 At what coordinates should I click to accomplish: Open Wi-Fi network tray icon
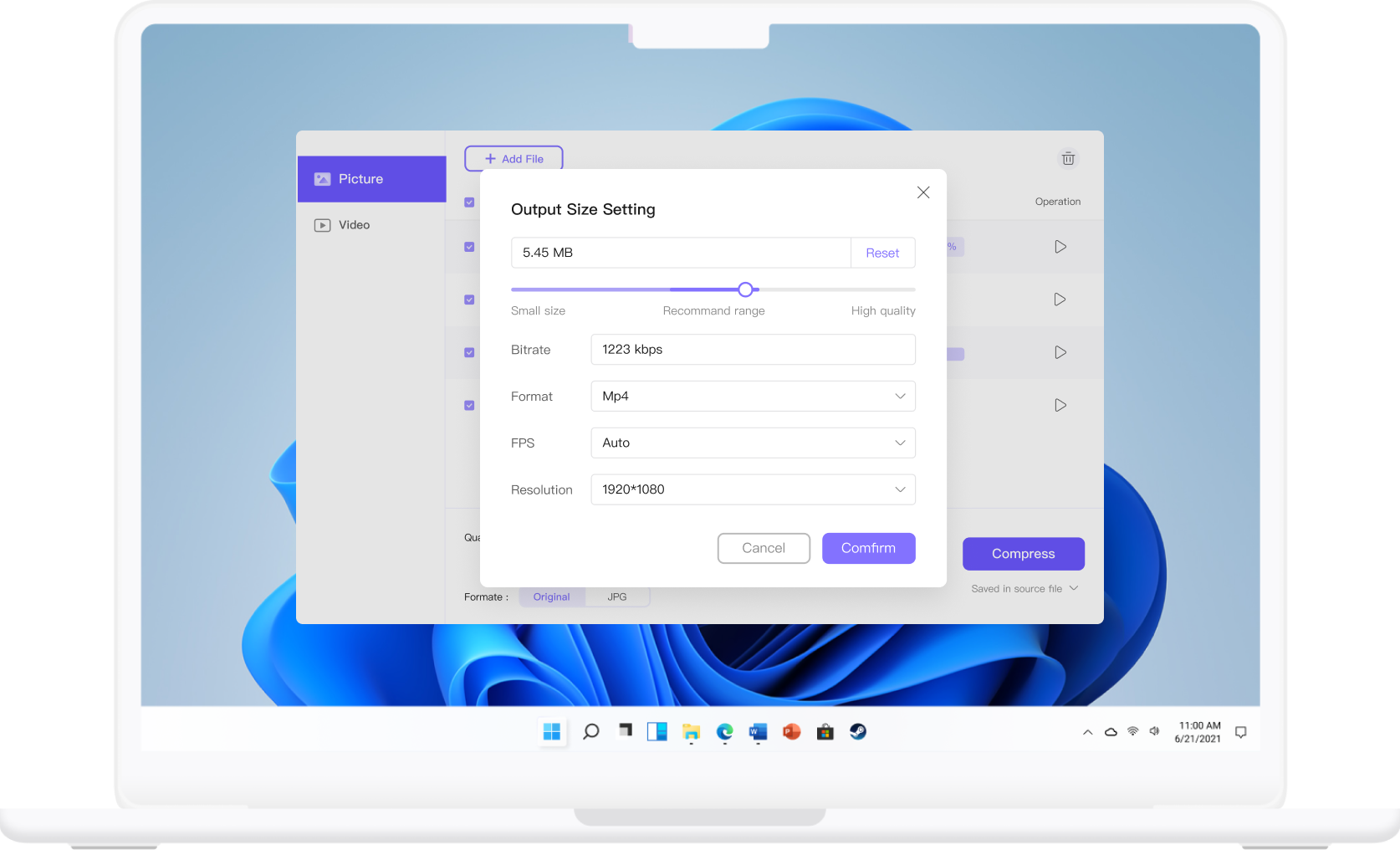(1132, 731)
